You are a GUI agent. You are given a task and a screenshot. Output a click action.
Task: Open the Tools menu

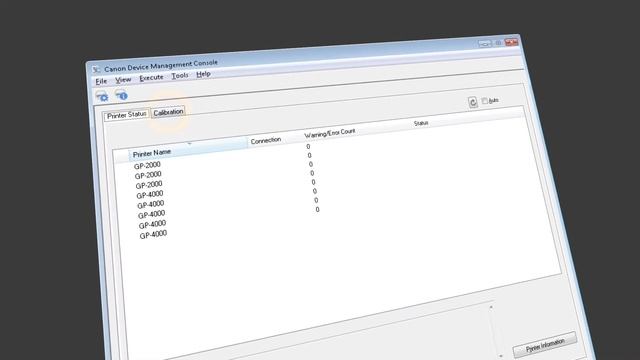180,76
